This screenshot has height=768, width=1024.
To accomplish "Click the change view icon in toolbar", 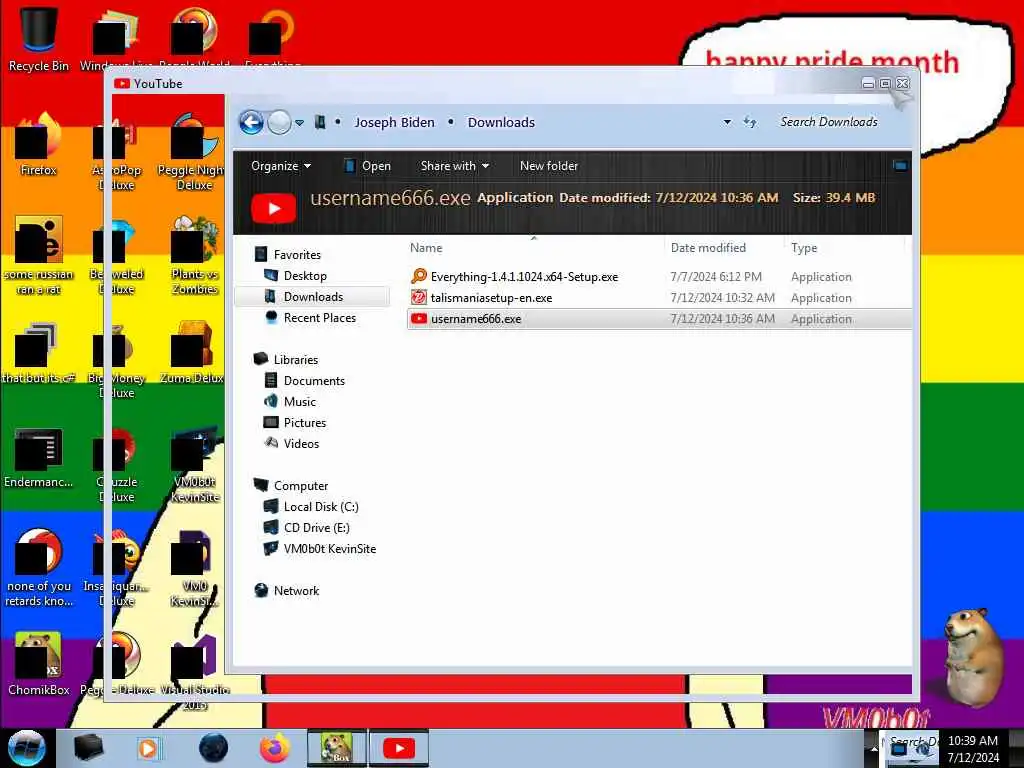I will click(x=899, y=166).
